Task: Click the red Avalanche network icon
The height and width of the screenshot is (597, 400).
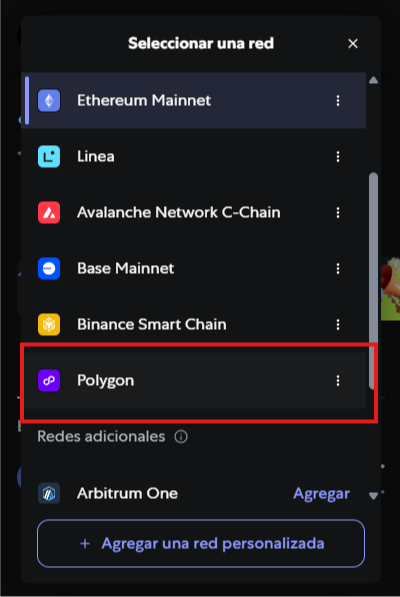Action: click(49, 212)
